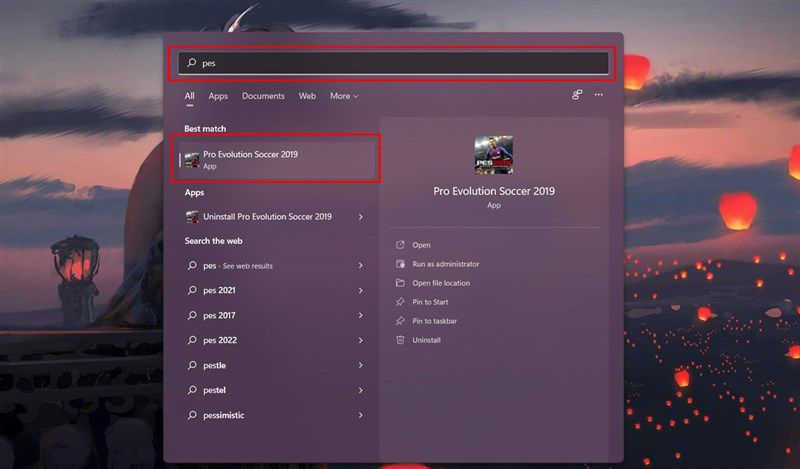Viewport: 800px width, 469px height.
Task: Choose Run as administrator
Action: 446,264
